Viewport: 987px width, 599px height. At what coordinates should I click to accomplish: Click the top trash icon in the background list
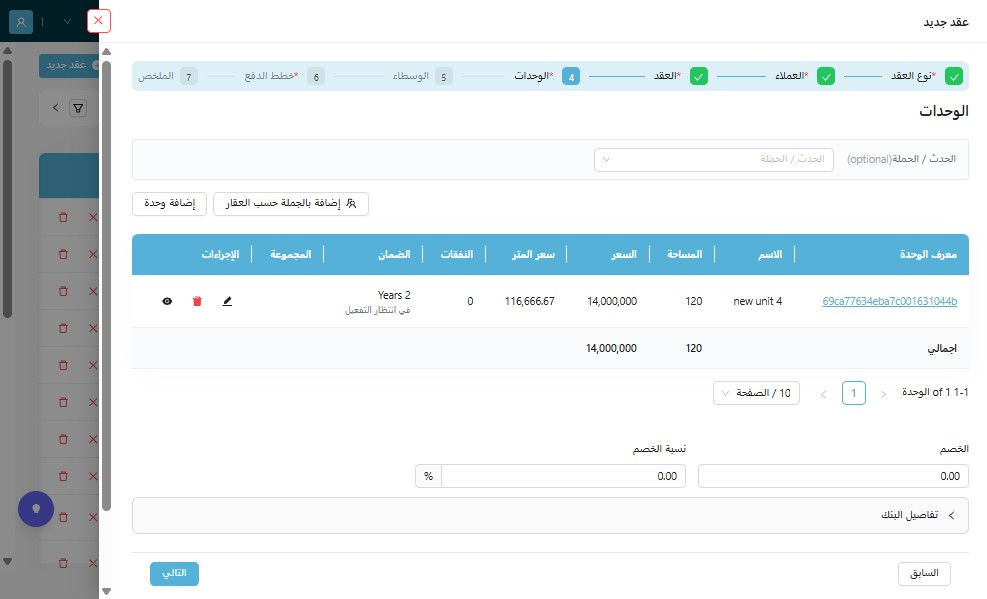click(x=63, y=217)
